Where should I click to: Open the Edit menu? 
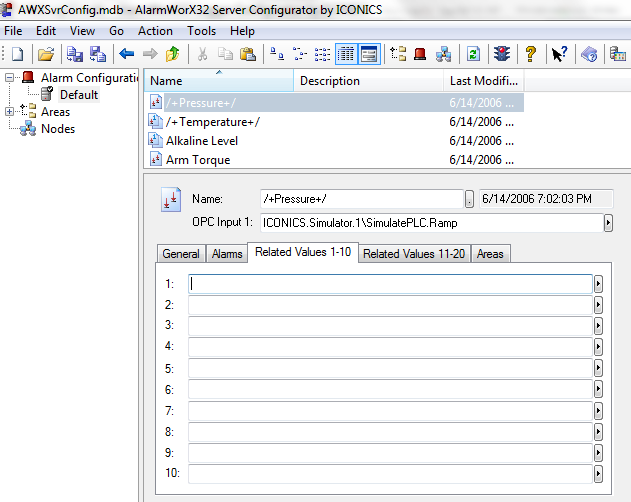[46, 31]
